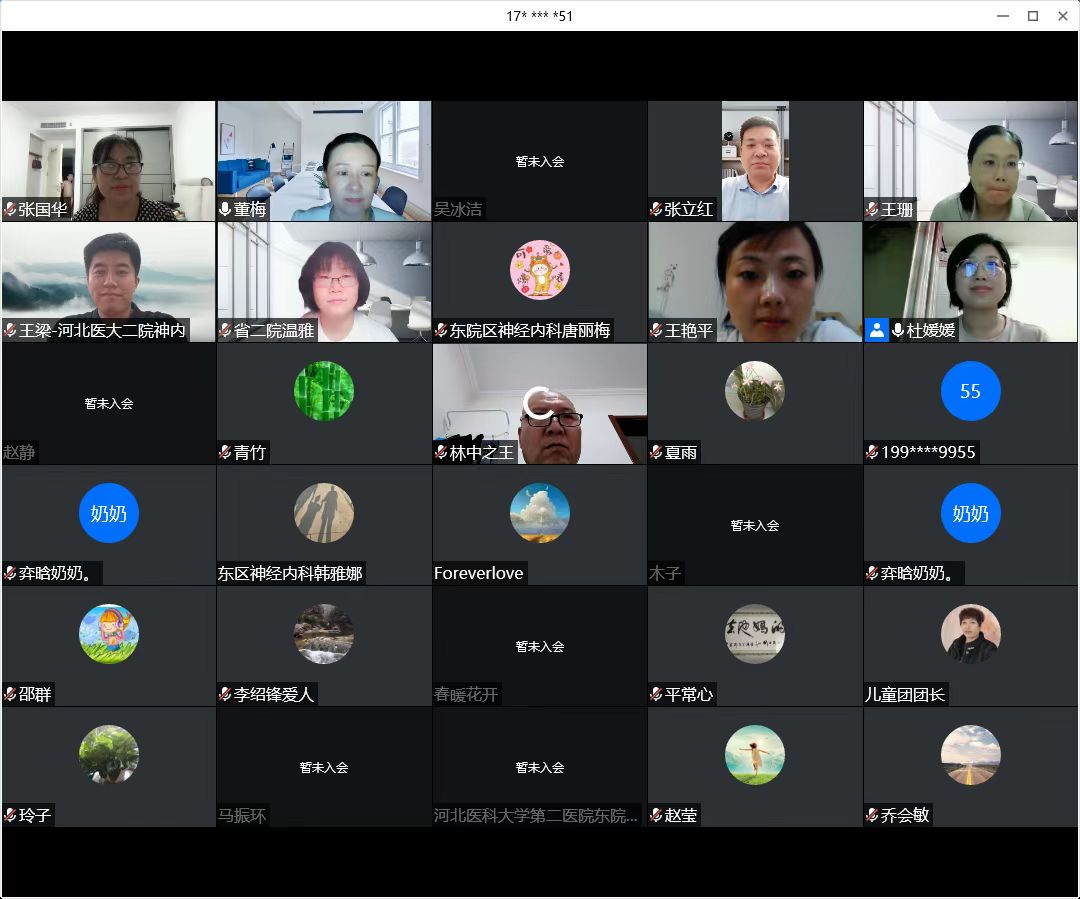Click the blue host person icon by 杜媛媛
This screenshot has width=1080, height=899.
[877, 331]
